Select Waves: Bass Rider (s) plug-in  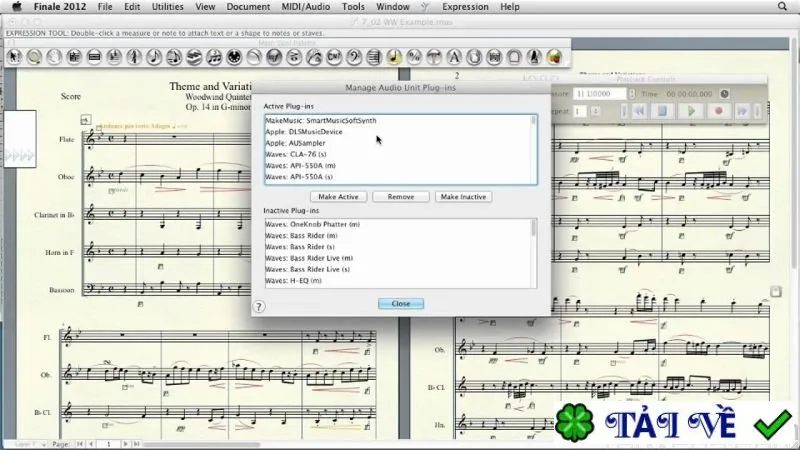point(398,246)
